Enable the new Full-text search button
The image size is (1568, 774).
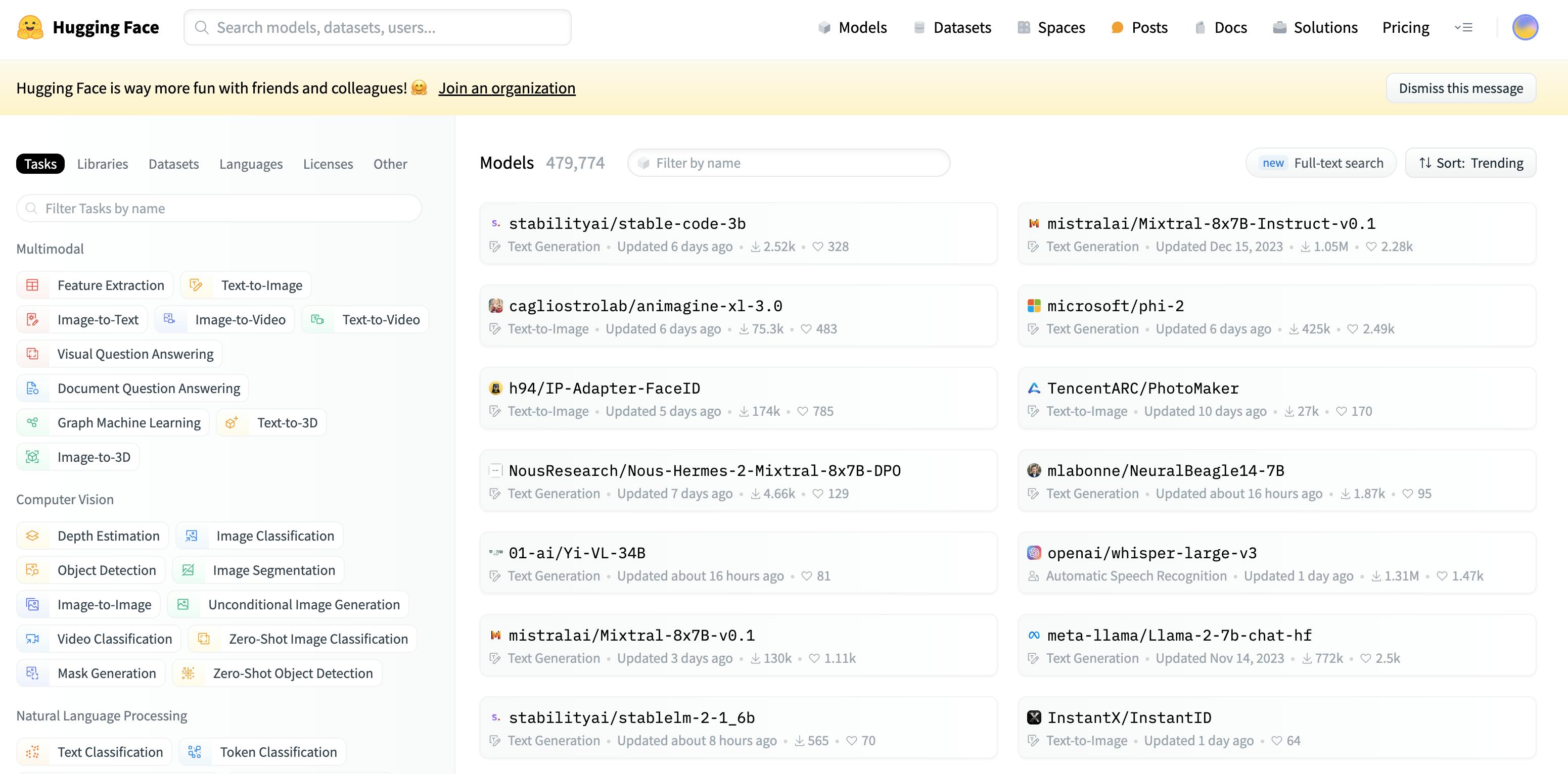(x=1321, y=163)
